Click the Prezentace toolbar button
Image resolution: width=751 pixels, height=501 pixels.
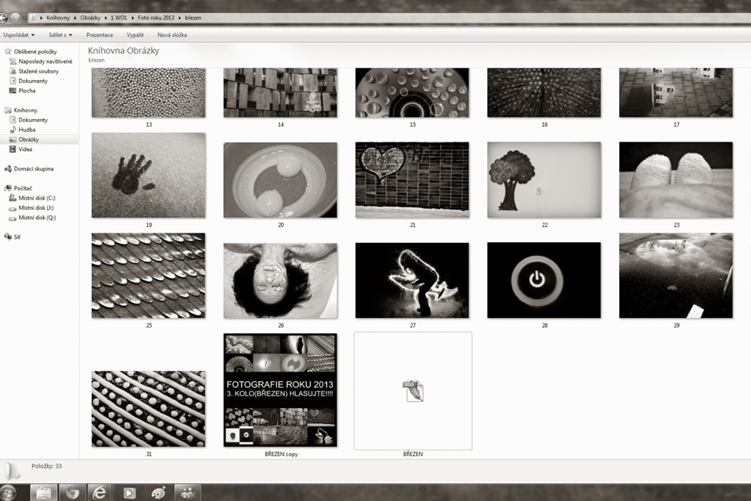100,35
